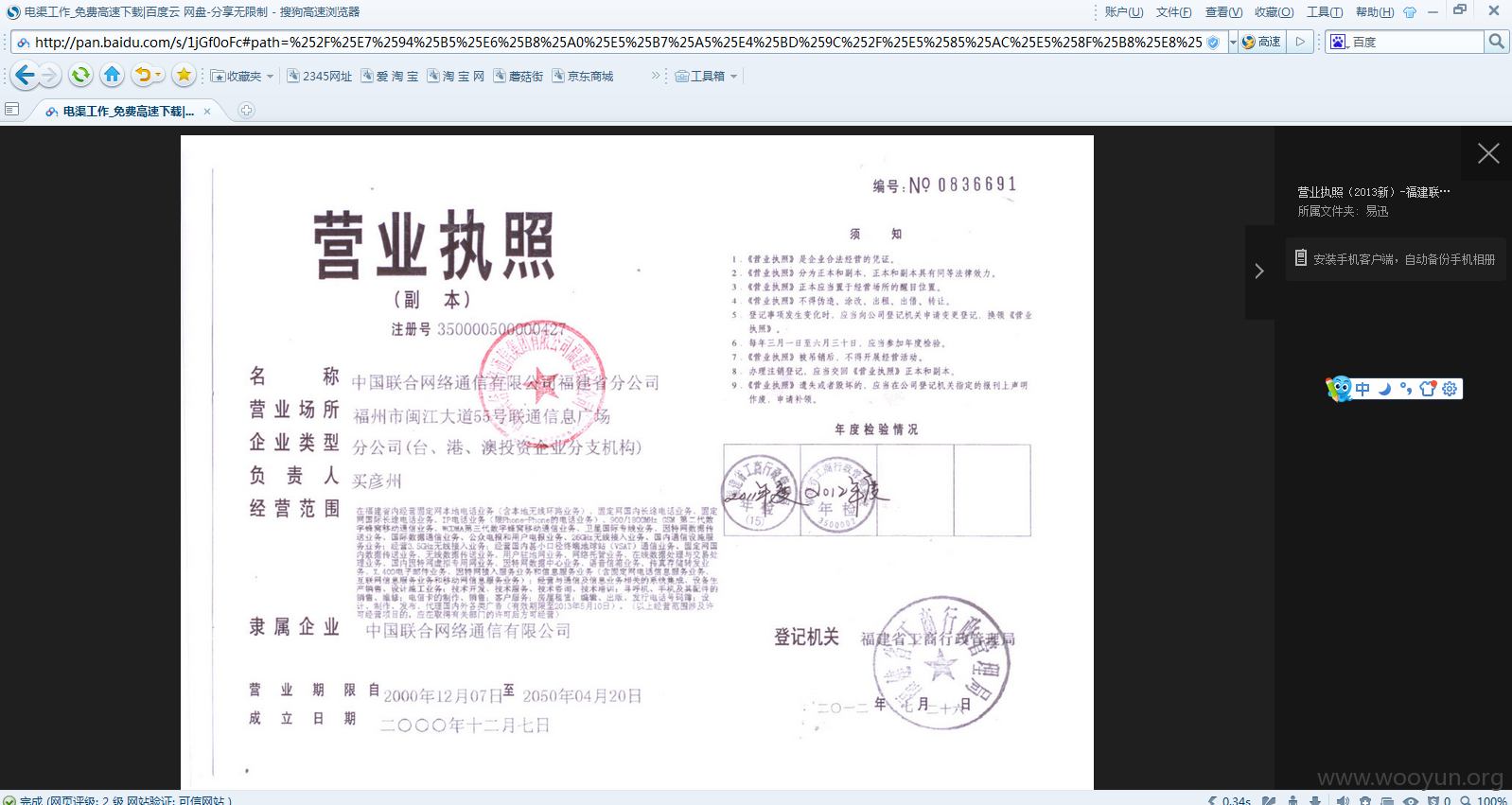Refresh the page with the green reload icon

(81, 75)
